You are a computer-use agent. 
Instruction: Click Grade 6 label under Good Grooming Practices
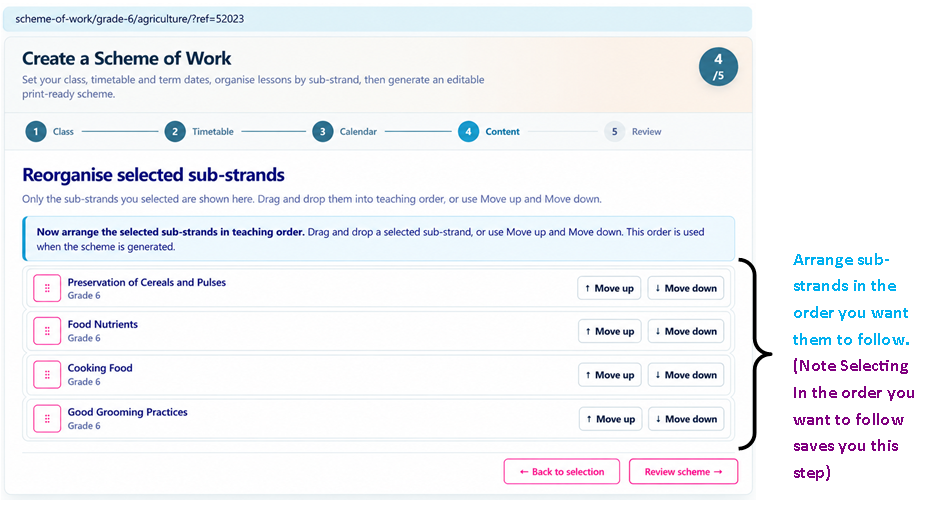tap(84, 426)
